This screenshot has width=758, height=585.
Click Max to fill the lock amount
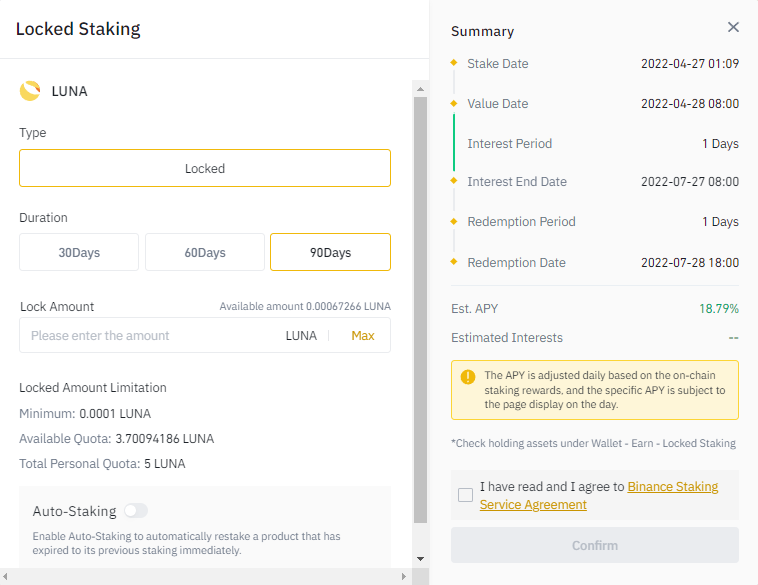363,336
